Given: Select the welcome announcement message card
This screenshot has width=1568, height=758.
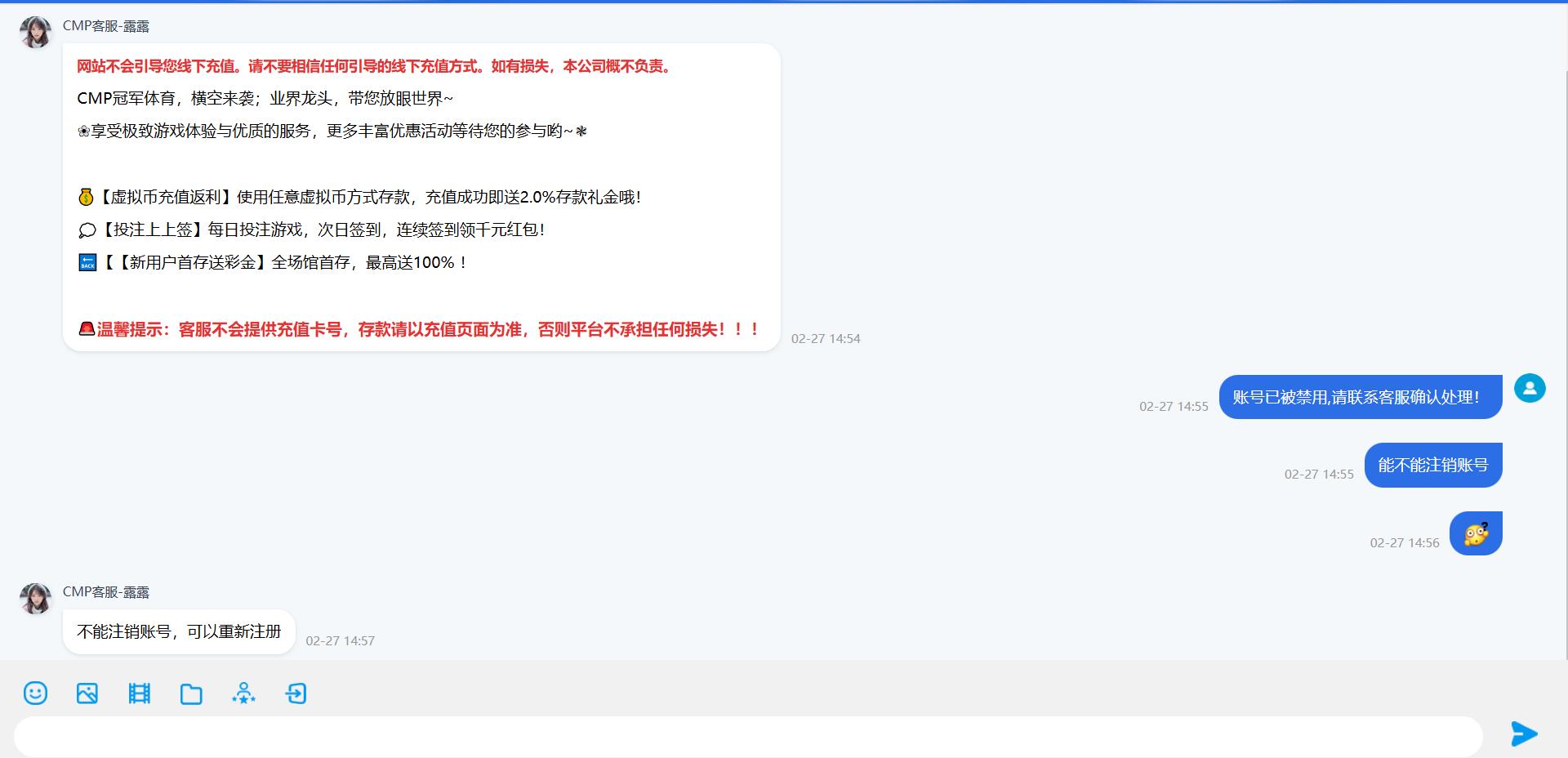Looking at the screenshot, I should (x=421, y=196).
